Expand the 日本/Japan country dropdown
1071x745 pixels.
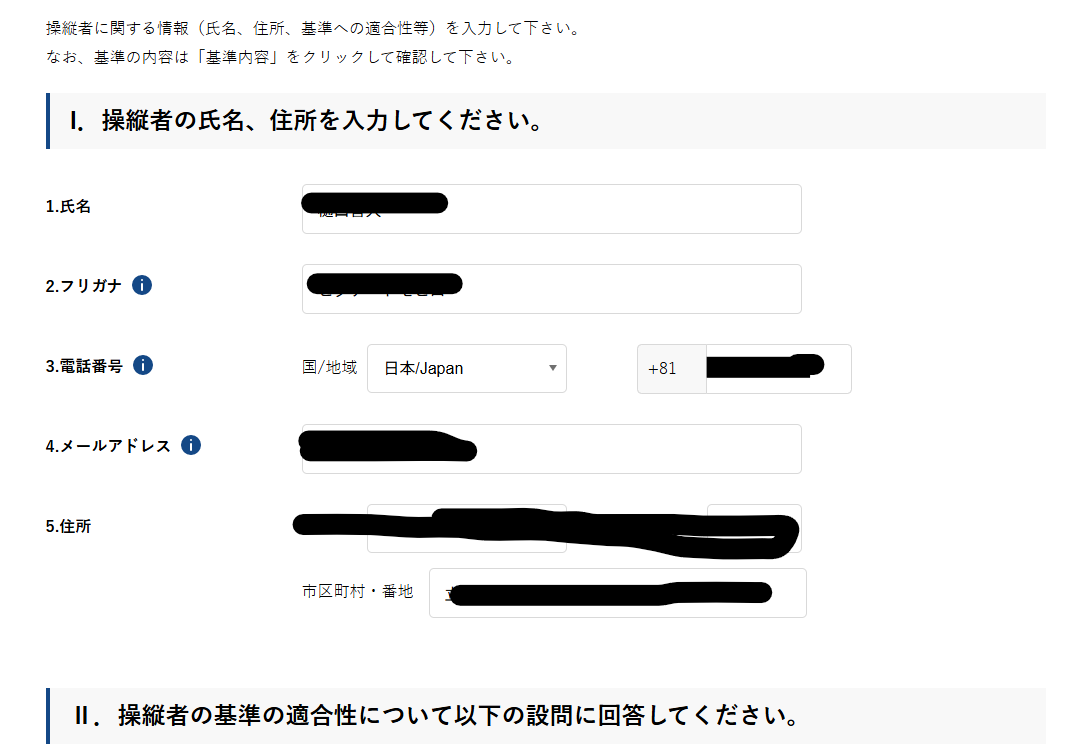pos(466,369)
